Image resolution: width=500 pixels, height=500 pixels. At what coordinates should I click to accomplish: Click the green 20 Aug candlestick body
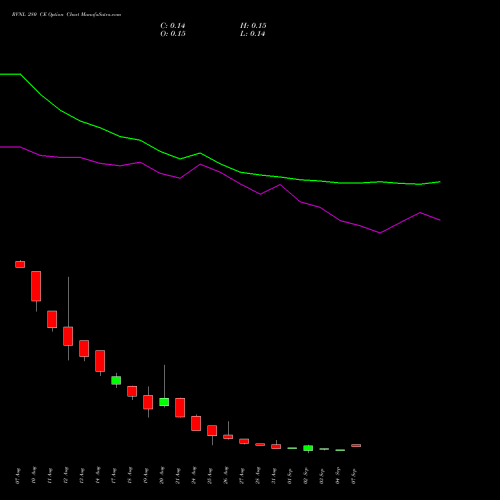click(164, 402)
